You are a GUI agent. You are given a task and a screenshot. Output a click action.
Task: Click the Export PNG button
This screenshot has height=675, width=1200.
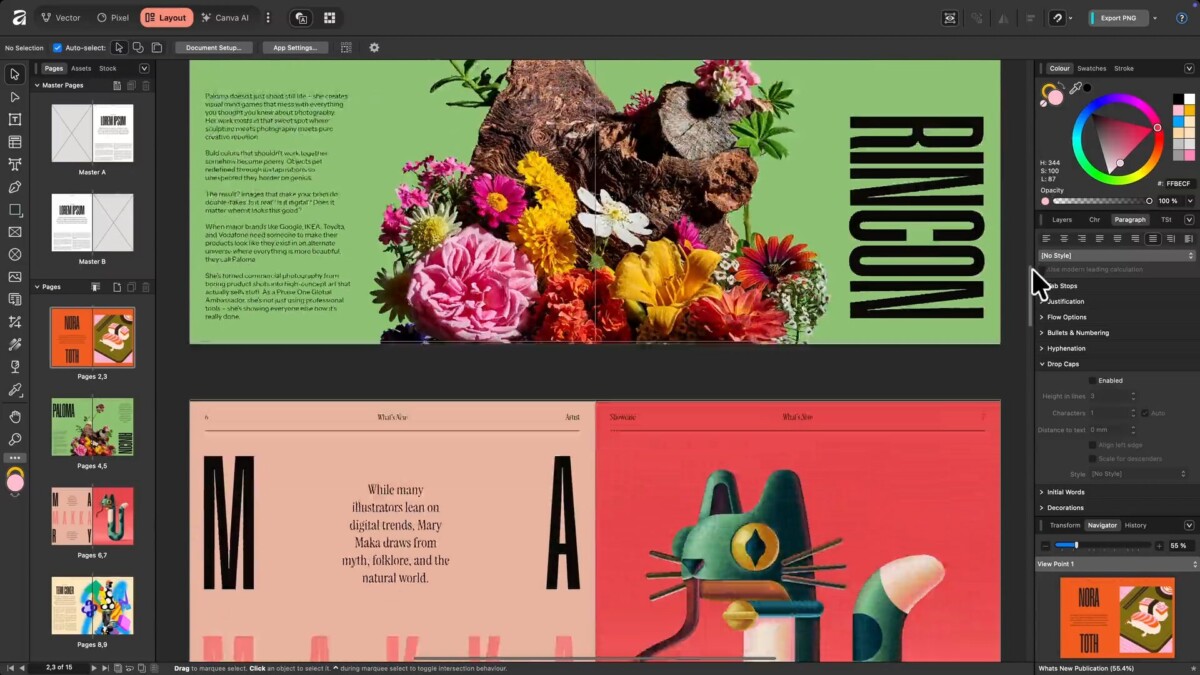click(x=1117, y=18)
